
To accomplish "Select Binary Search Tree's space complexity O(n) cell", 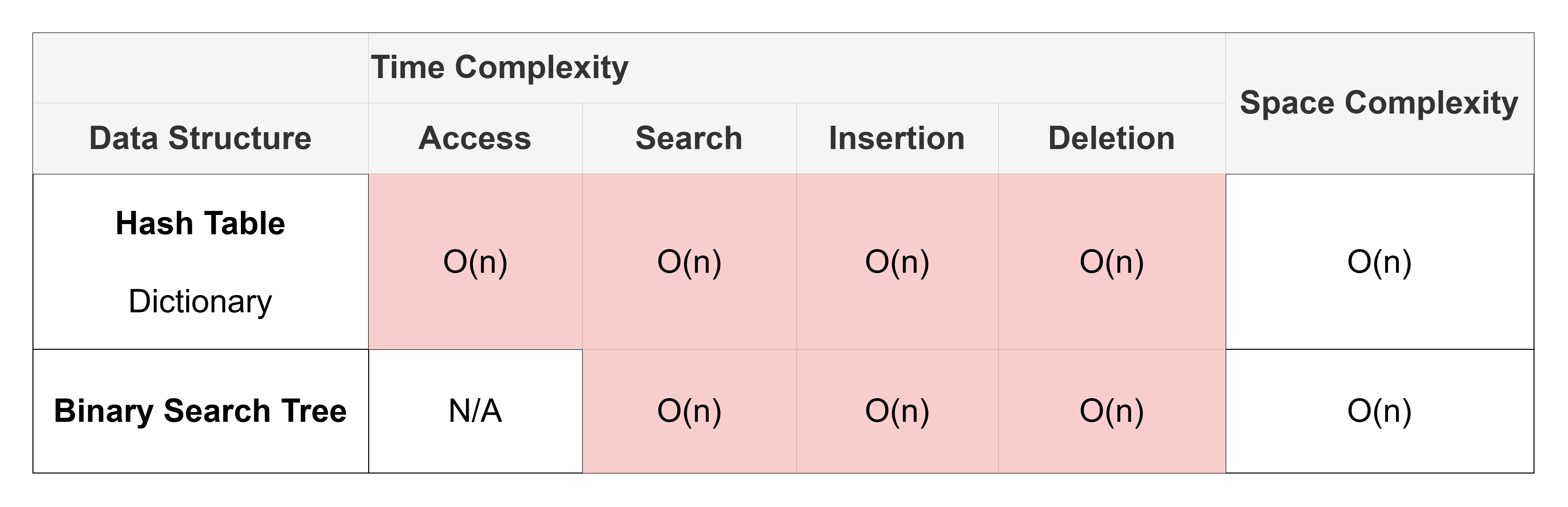I will click(x=1379, y=411).
